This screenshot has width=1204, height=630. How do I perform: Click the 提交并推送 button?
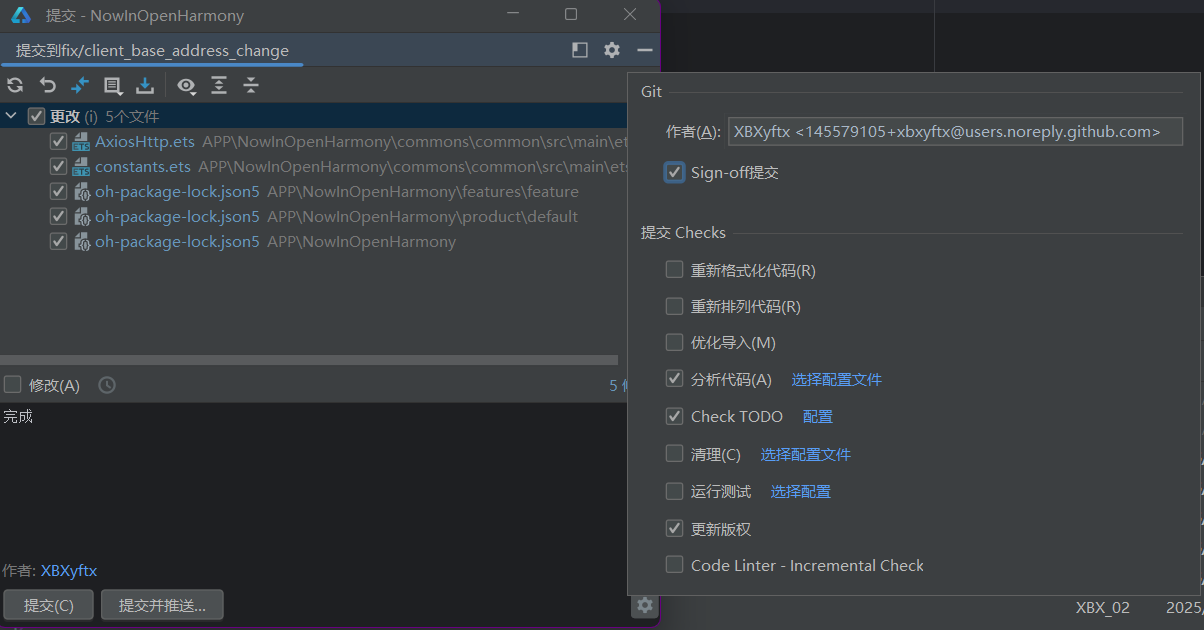(162, 605)
